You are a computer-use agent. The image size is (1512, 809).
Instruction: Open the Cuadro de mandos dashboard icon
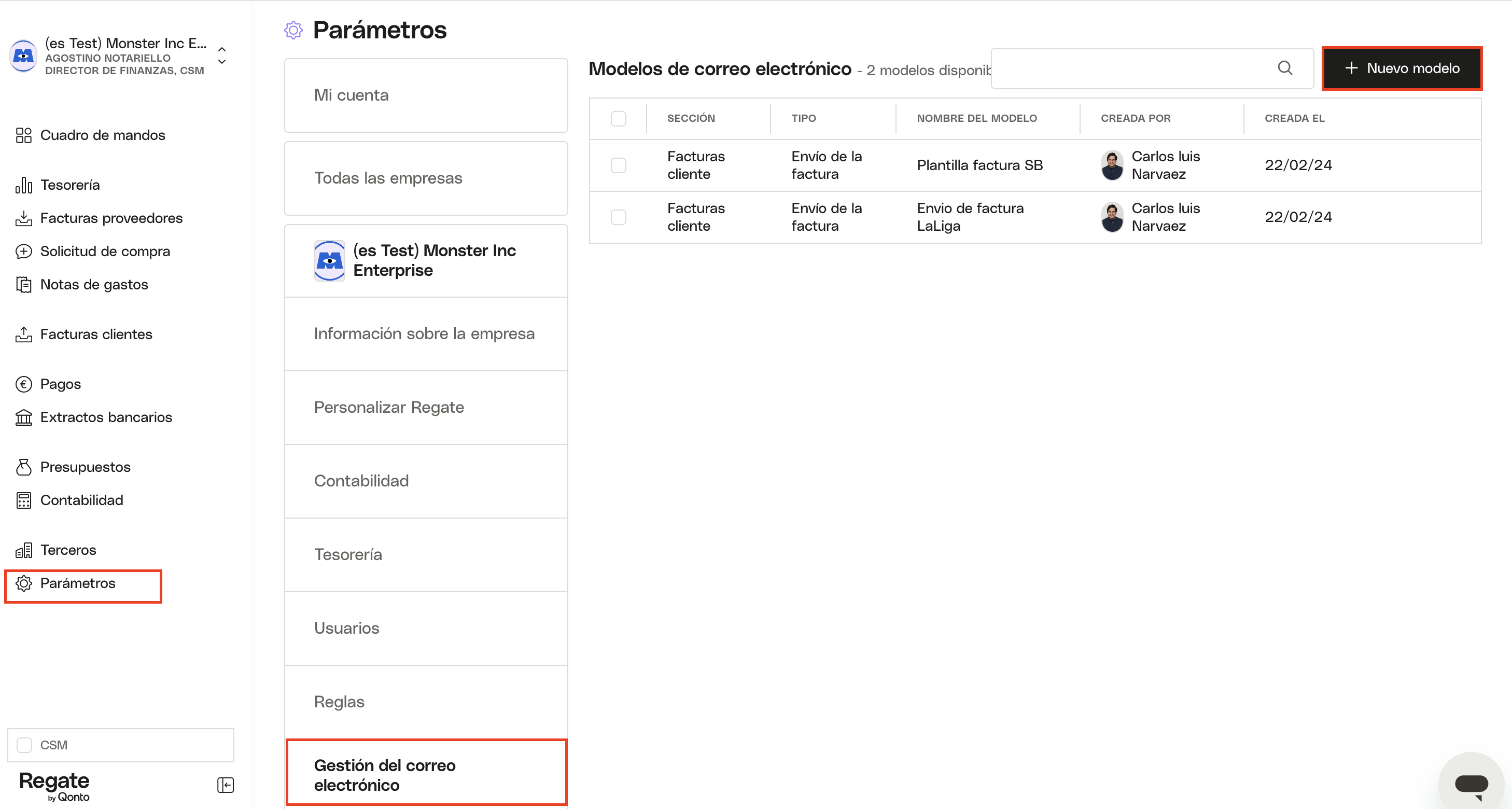coord(23,136)
